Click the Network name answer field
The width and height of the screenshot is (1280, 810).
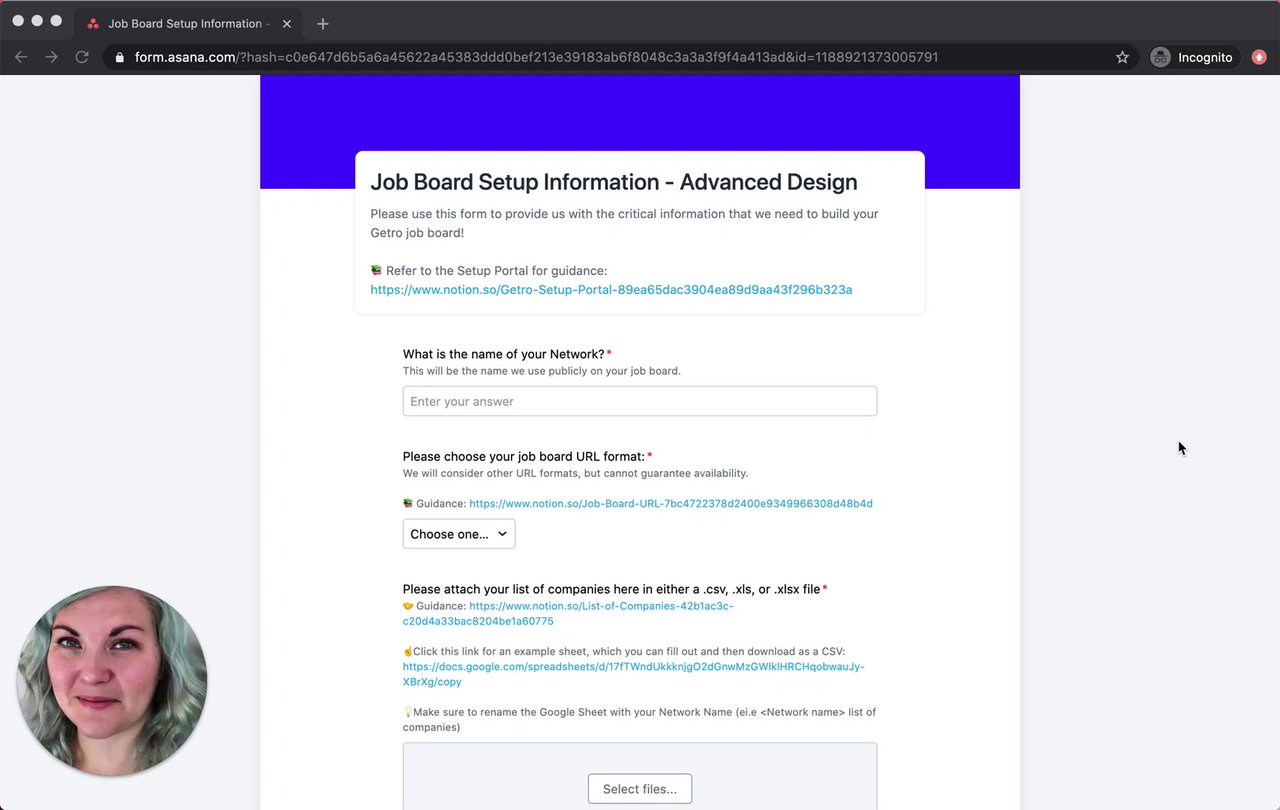coord(639,401)
